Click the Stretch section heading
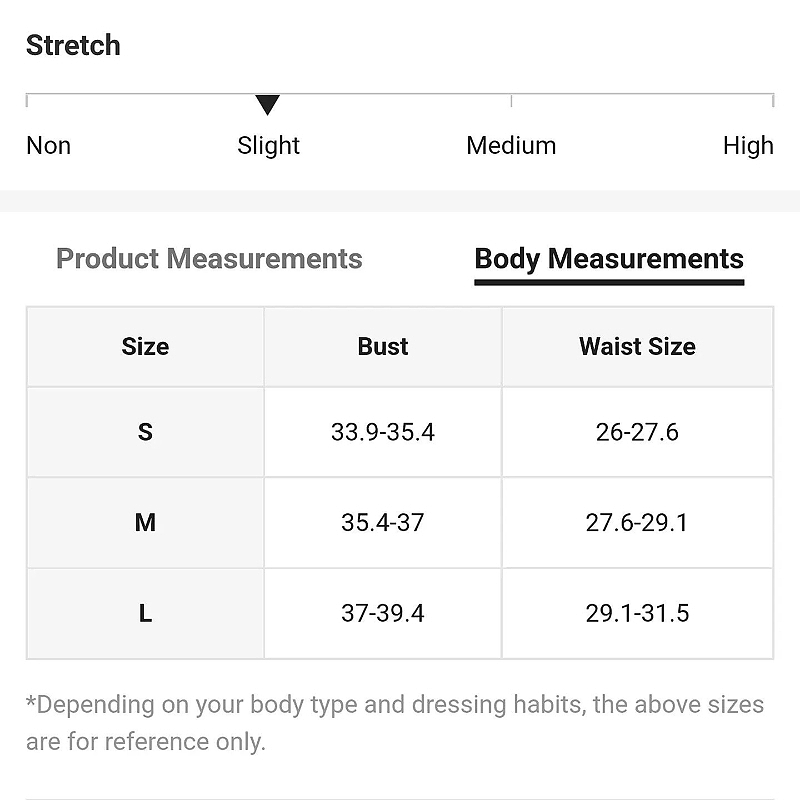The width and height of the screenshot is (800, 800). [73, 45]
